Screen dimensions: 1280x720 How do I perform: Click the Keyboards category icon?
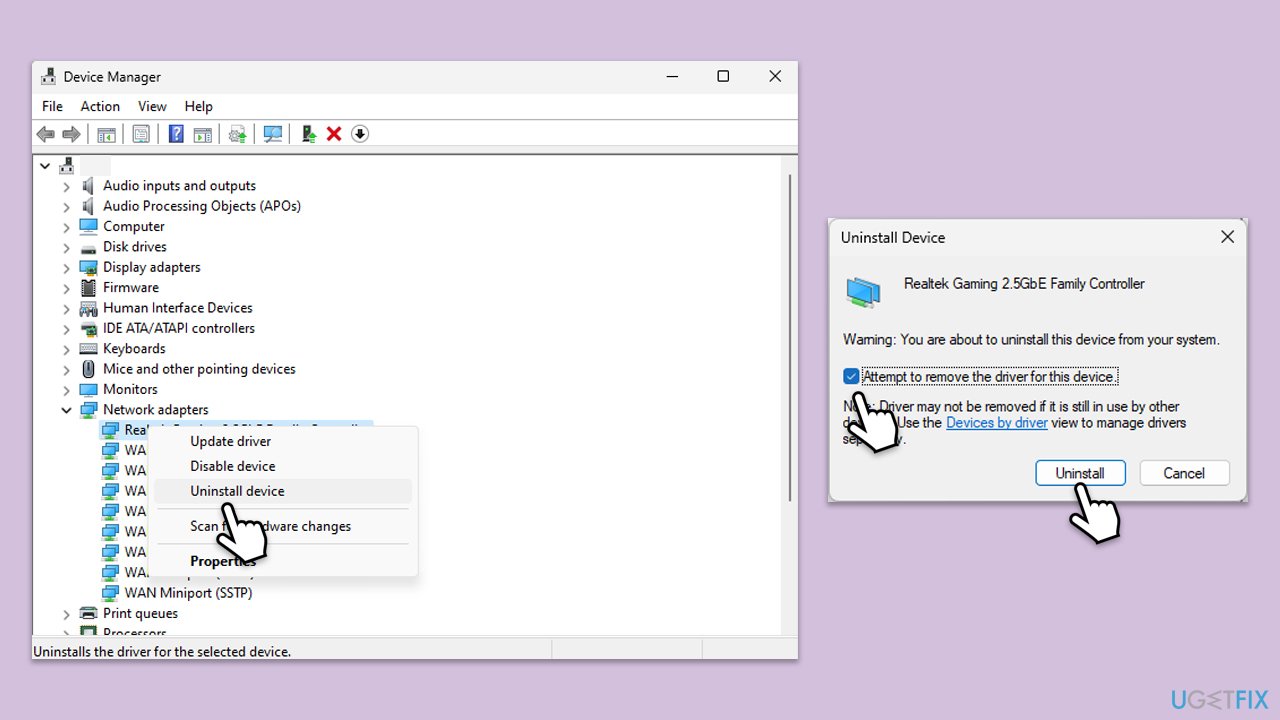[88, 349]
